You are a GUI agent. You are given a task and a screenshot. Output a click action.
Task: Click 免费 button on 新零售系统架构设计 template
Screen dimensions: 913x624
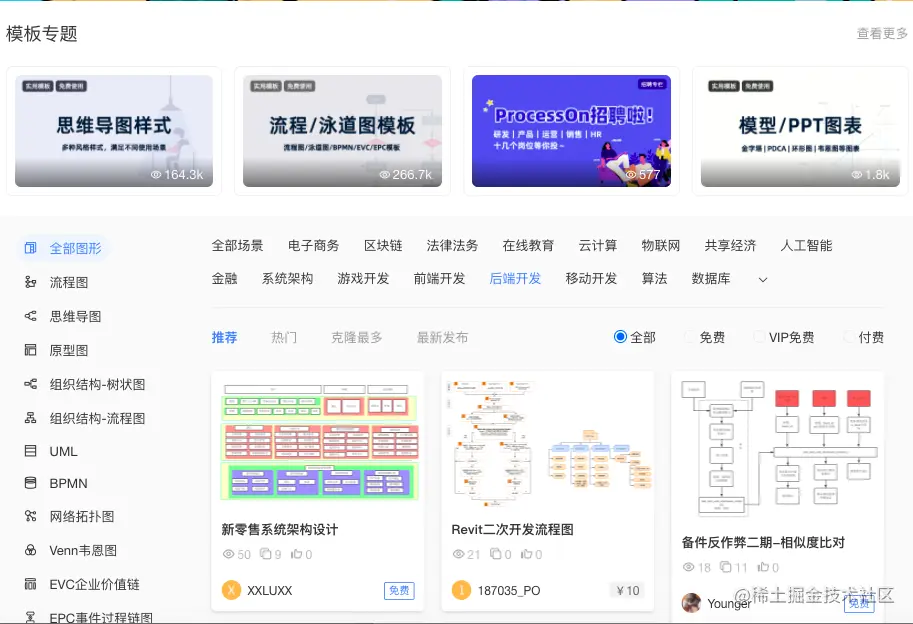[x=398, y=590]
